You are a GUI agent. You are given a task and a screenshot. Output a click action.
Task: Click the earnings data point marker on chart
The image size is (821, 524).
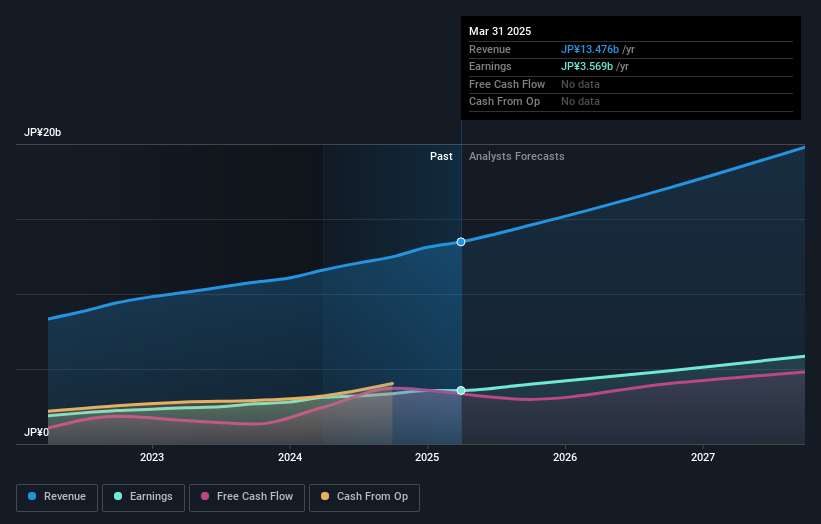(x=461, y=391)
